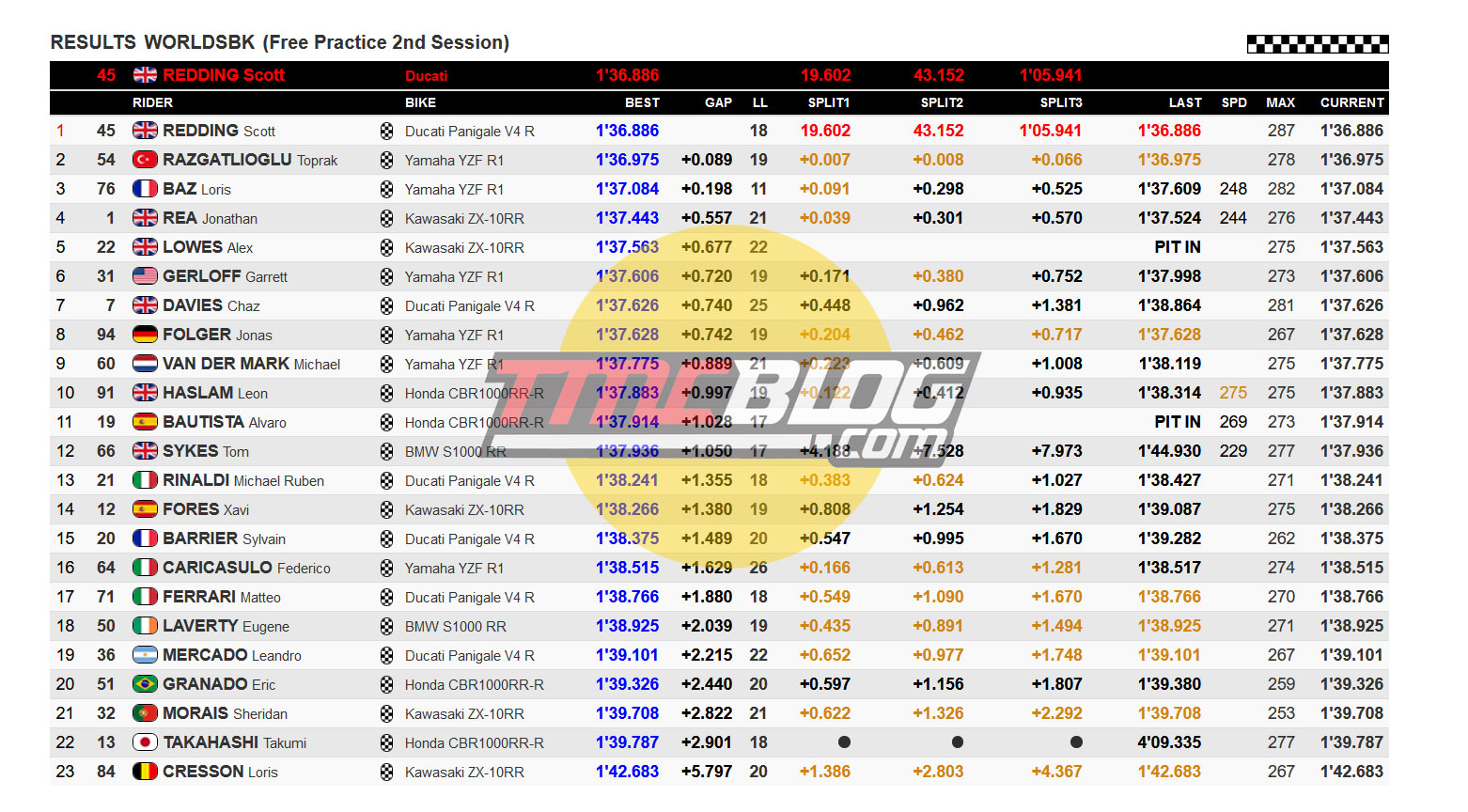Image resolution: width=1468 pixels, height=812 pixels.
Task: Select rider name 'TAKAHASHI Takumi'
Action: (235, 742)
